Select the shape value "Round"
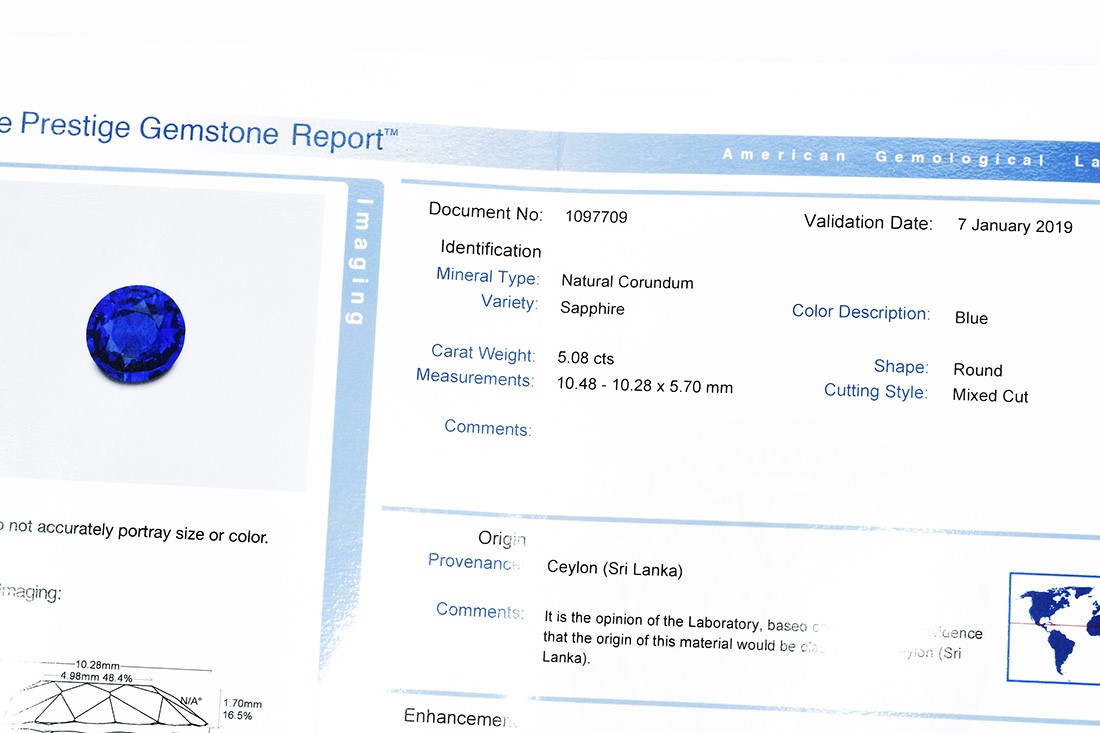The height and width of the screenshot is (733, 1100). (x=978, y=370)
